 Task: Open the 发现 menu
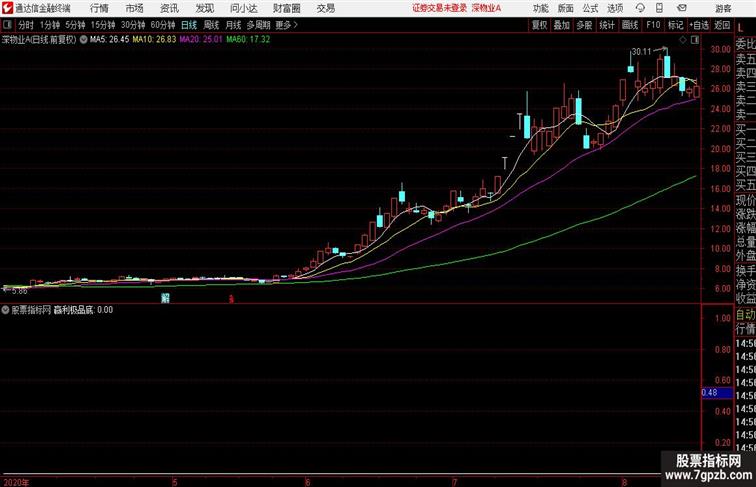pyautogui.click(x=204, y=8)
